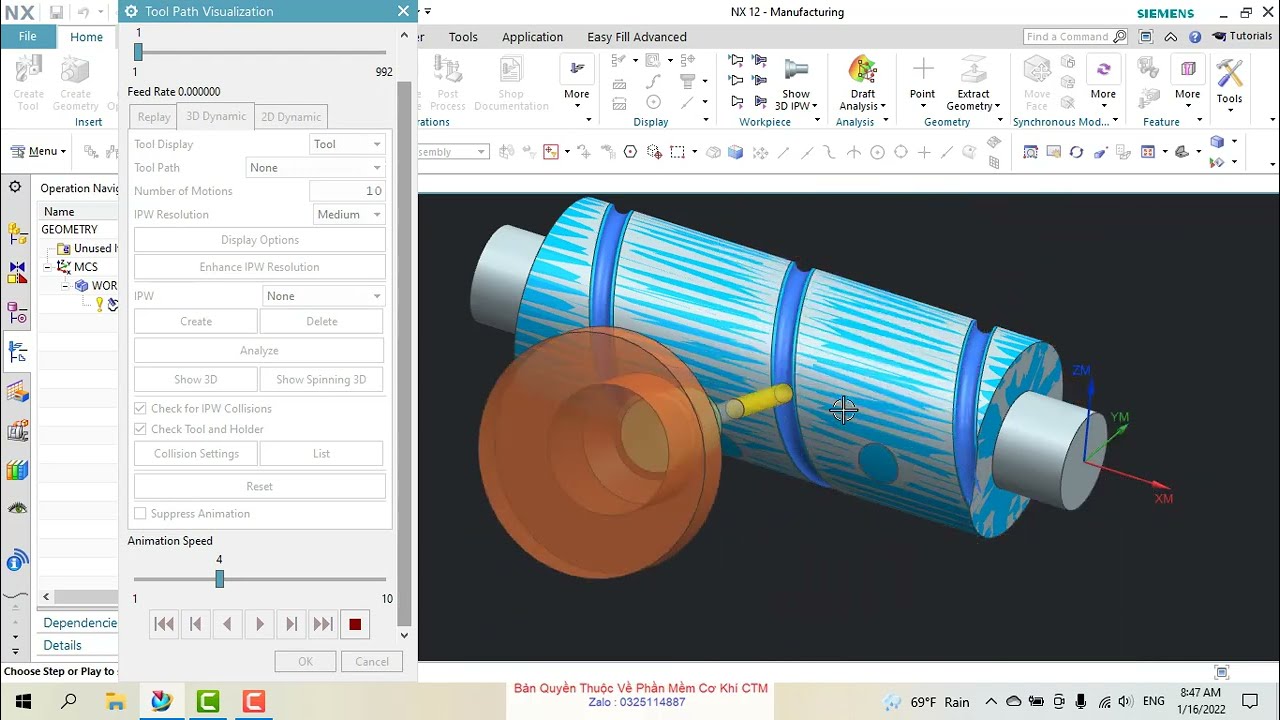Click the Draft Analysis icon
Screen dimensions: 1280x720
[x=862, y=72]
